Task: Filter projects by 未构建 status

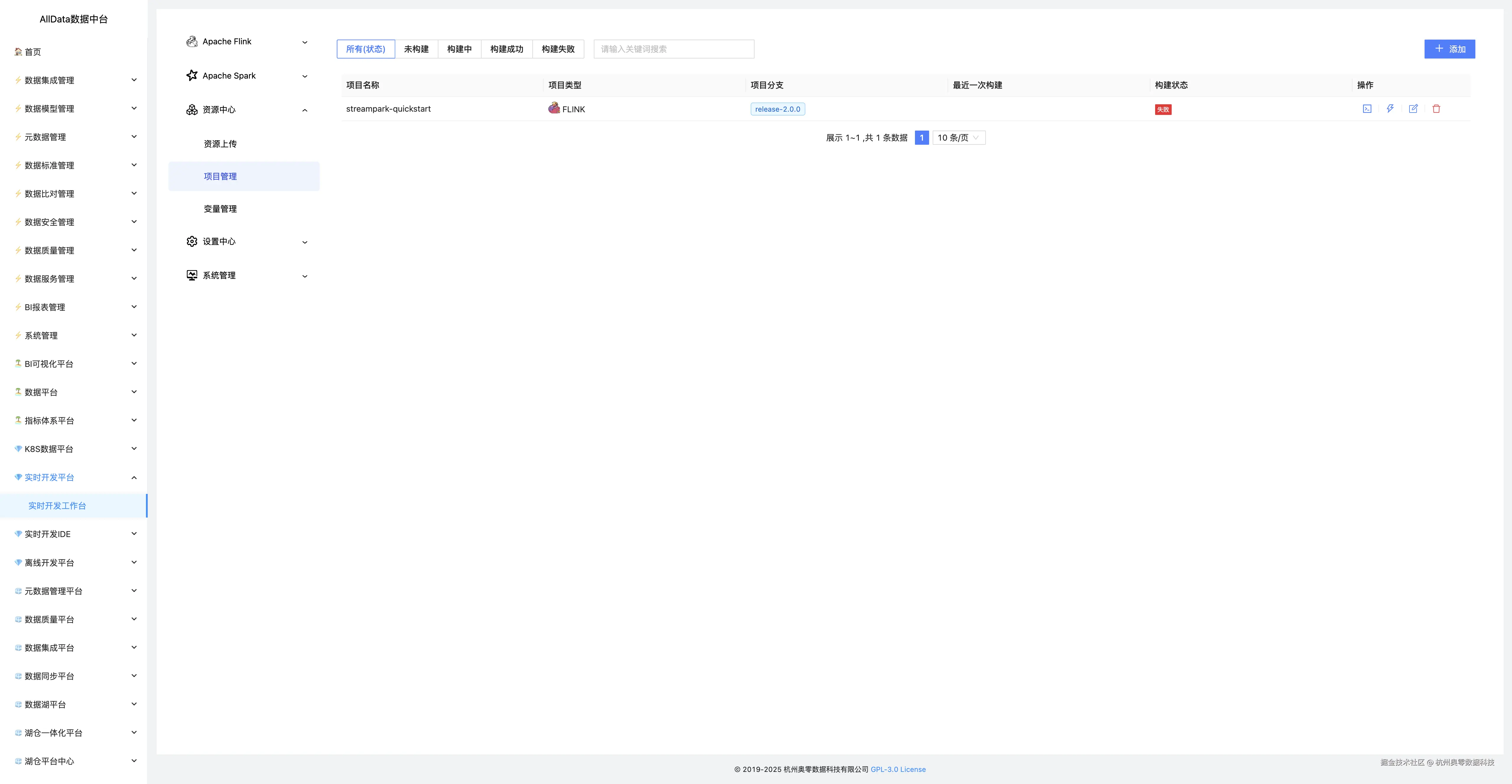Action: coord(416,49)
